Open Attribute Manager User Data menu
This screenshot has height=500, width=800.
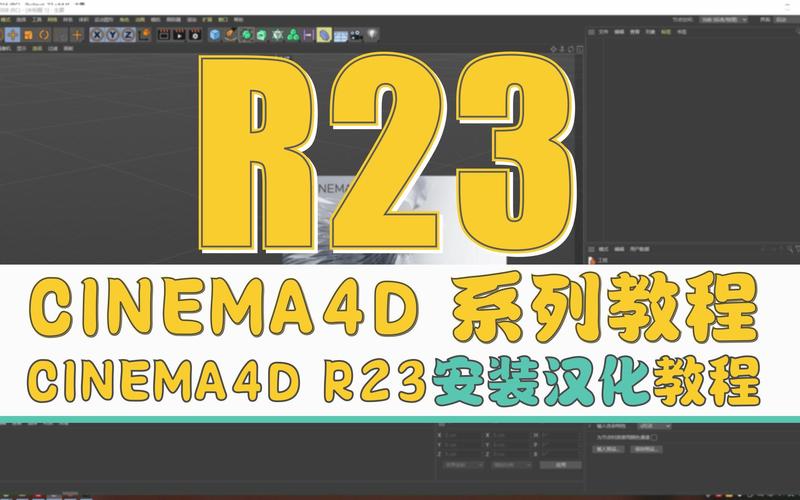coord(639,249)
